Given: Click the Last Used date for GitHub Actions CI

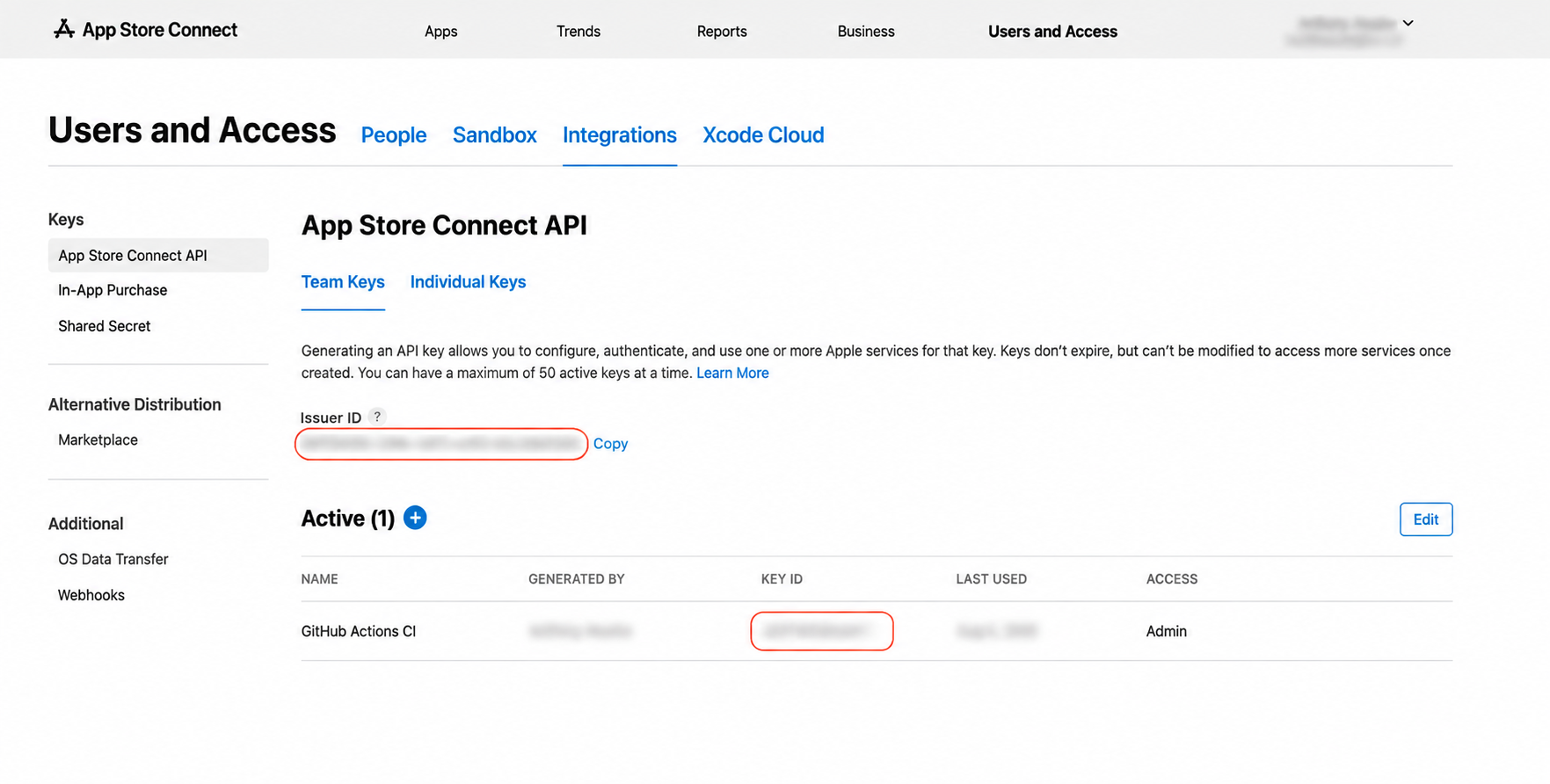Looking at the screenshot, I should tap(996, 631).
